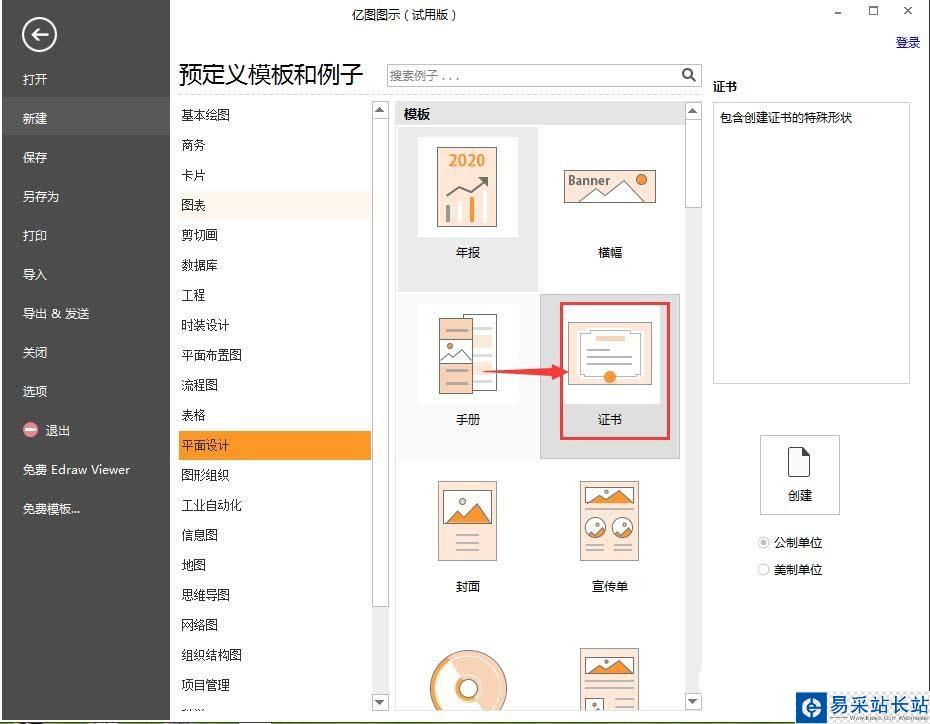This screenshot has width=930, height=724.
Task: Click the template pane scroll-down arrow
Action: pos(693,701)
